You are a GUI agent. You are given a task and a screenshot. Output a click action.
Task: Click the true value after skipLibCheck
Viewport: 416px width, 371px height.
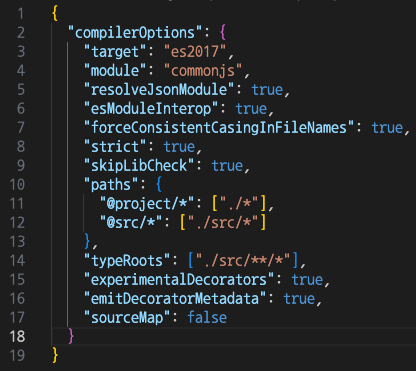[x=227, y=166]
